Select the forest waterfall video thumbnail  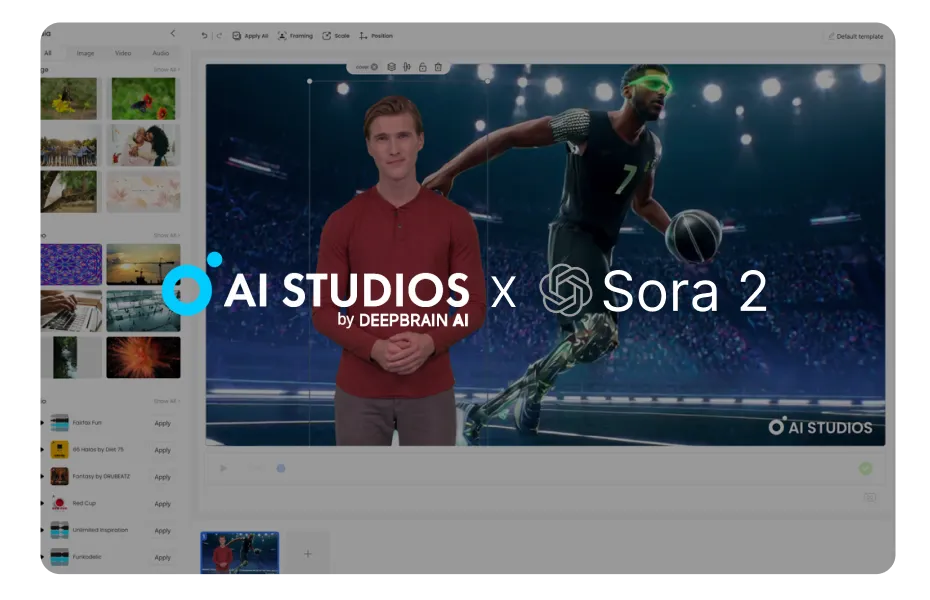click(x=71, y=358)
